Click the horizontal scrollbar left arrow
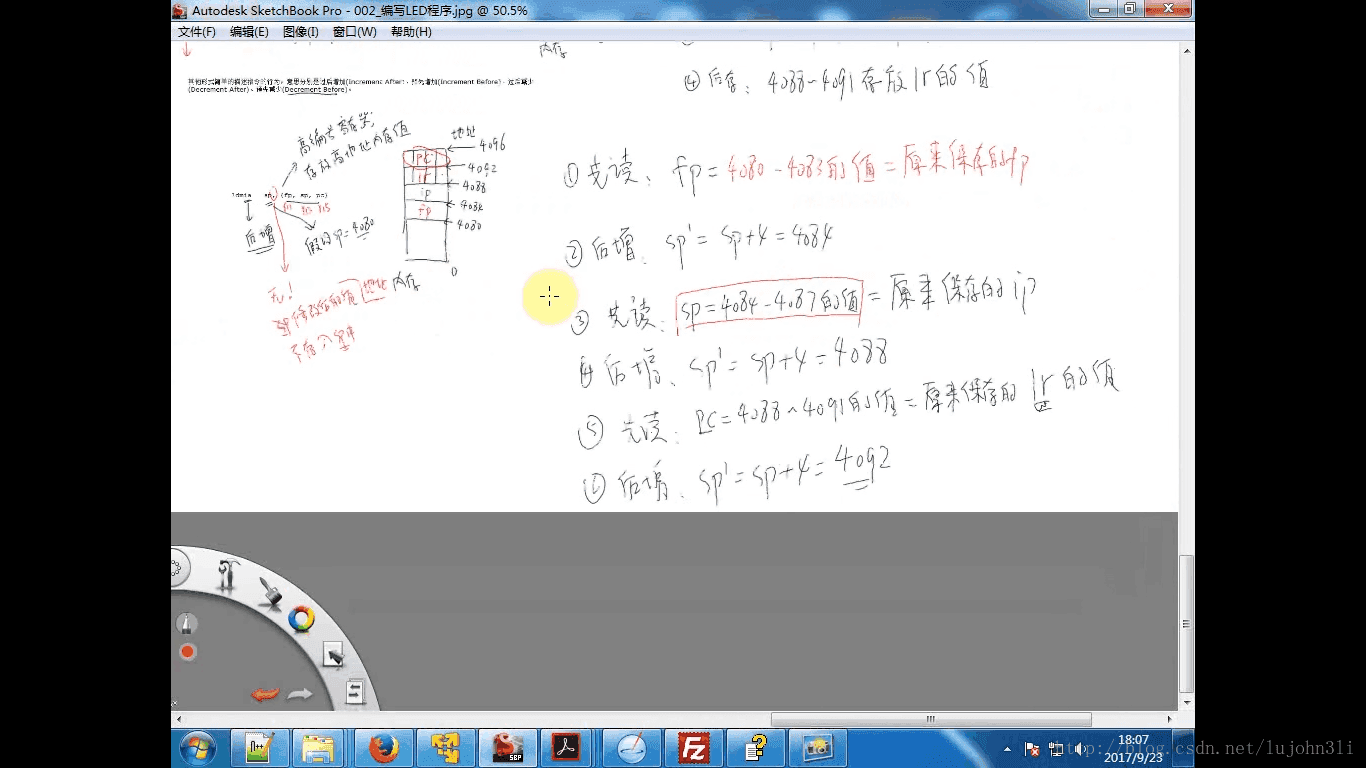The width and height of the screenshot is (1366, 768). (178, 719)
